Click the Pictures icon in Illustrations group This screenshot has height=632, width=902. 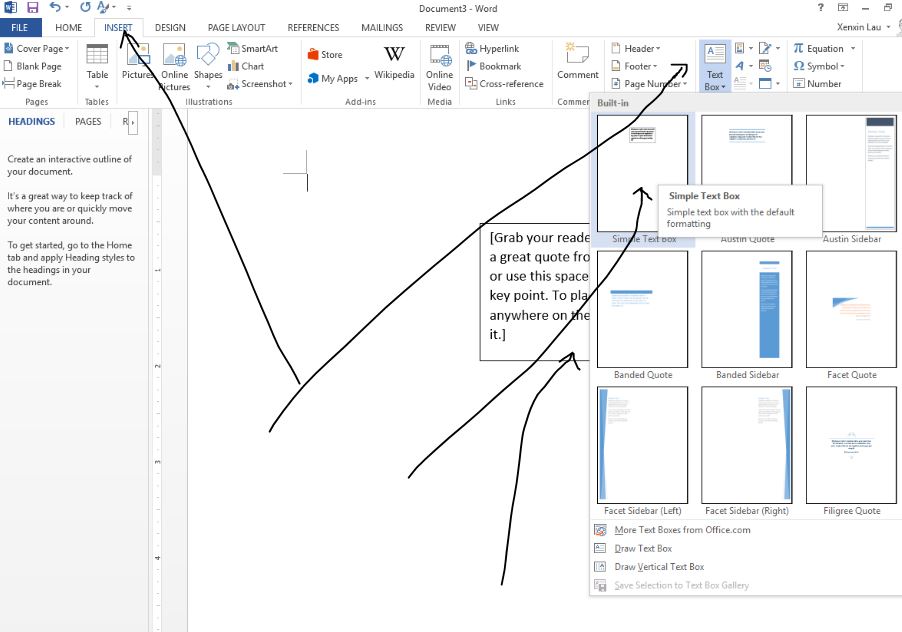click(x=137, y=62)
